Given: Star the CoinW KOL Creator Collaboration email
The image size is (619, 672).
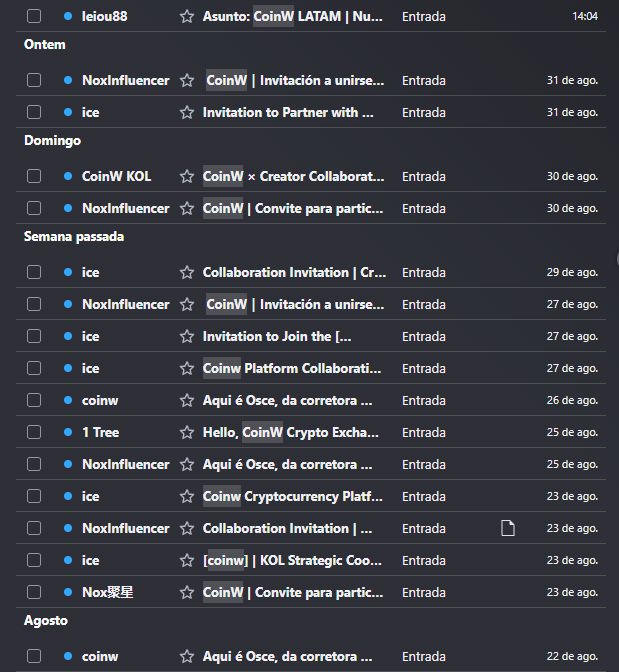Looking at the screenshot, I should (x=187, y=176).
